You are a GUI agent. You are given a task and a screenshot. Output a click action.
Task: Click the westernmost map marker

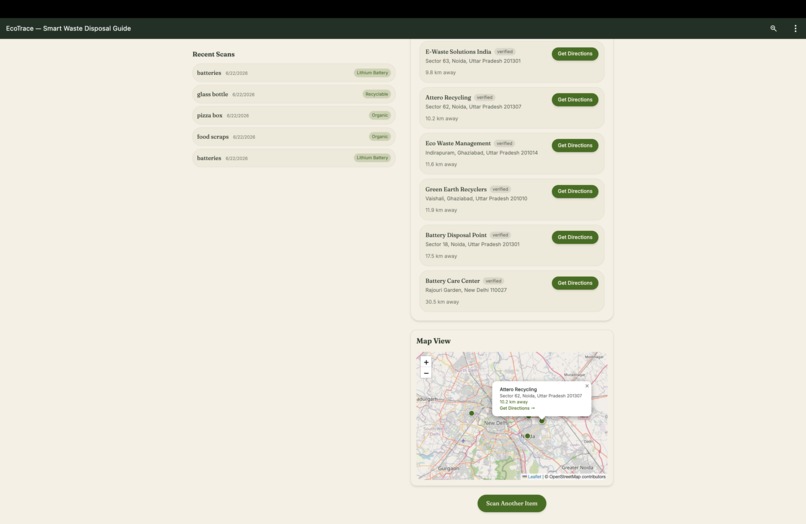click(x=471, y=413)
